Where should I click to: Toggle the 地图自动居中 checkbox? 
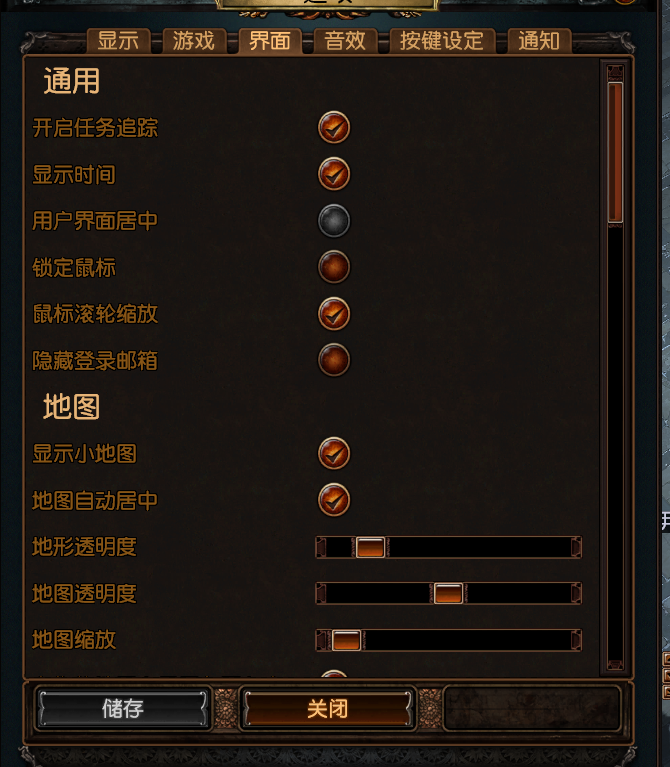[x=334, y=500]
